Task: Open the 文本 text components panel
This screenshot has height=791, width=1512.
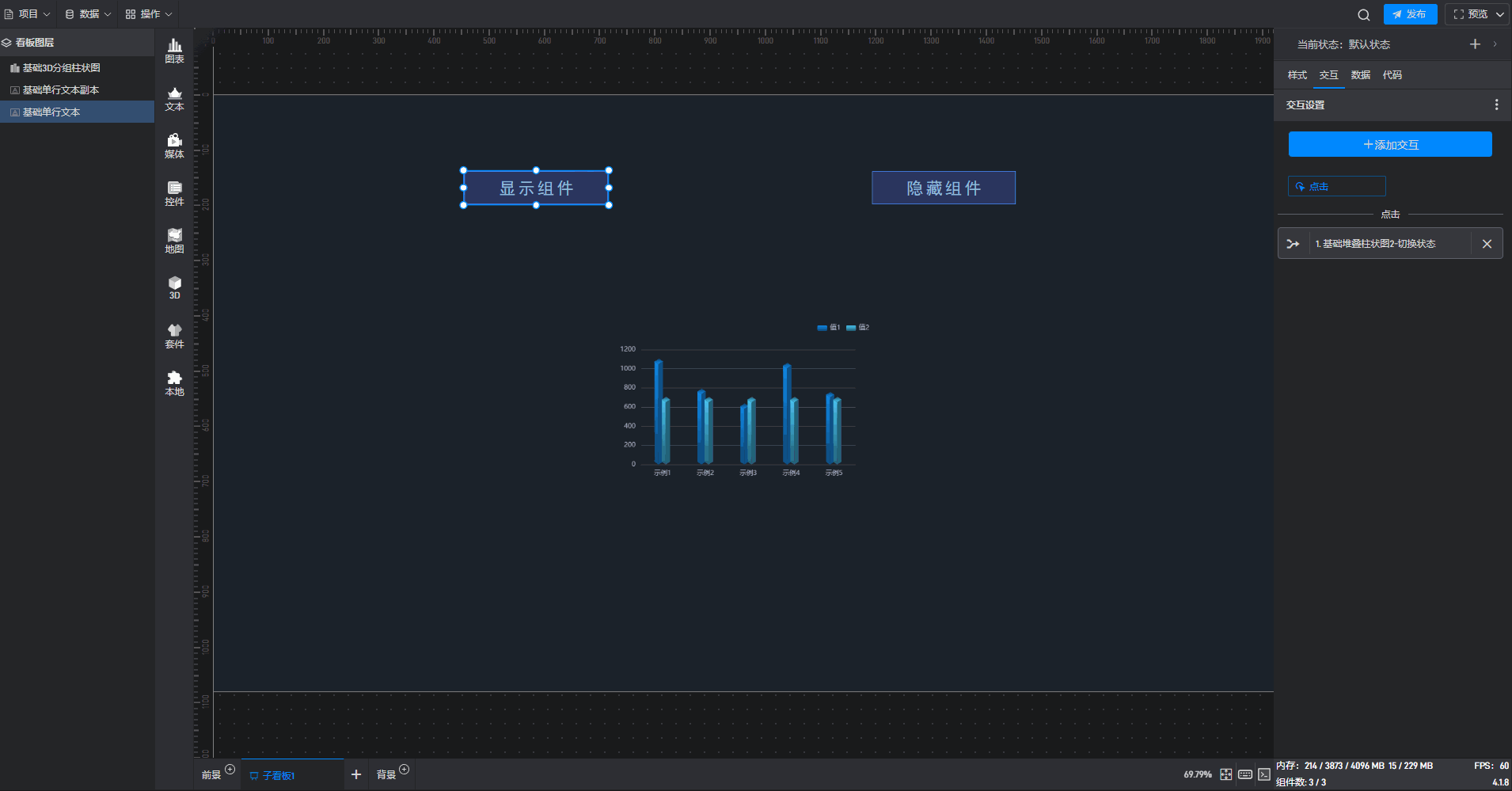Action: pos(174,98)
